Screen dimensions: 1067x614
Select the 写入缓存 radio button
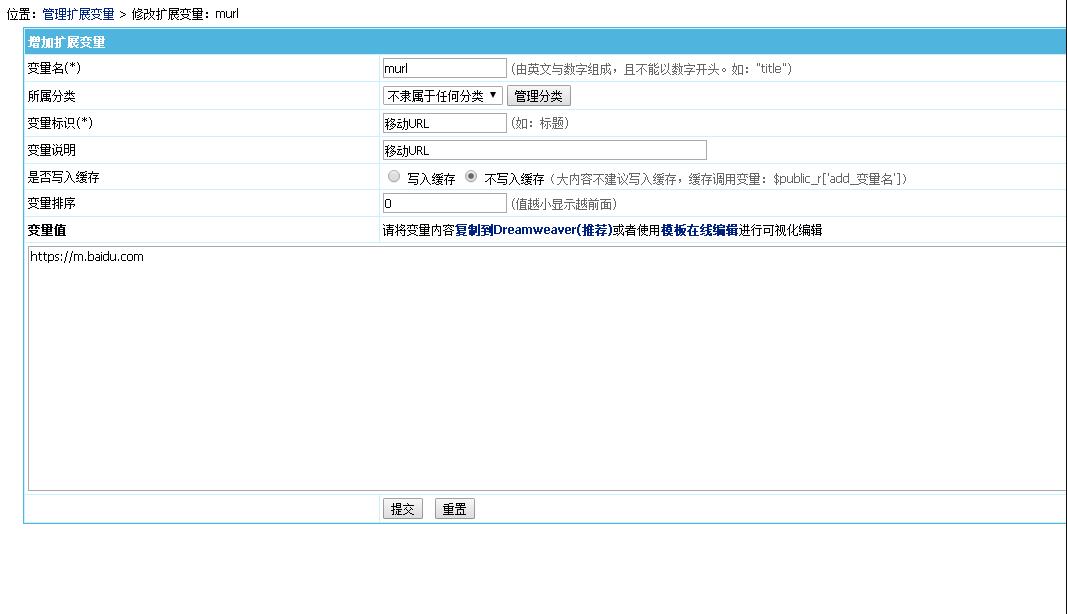click(393, 177)
